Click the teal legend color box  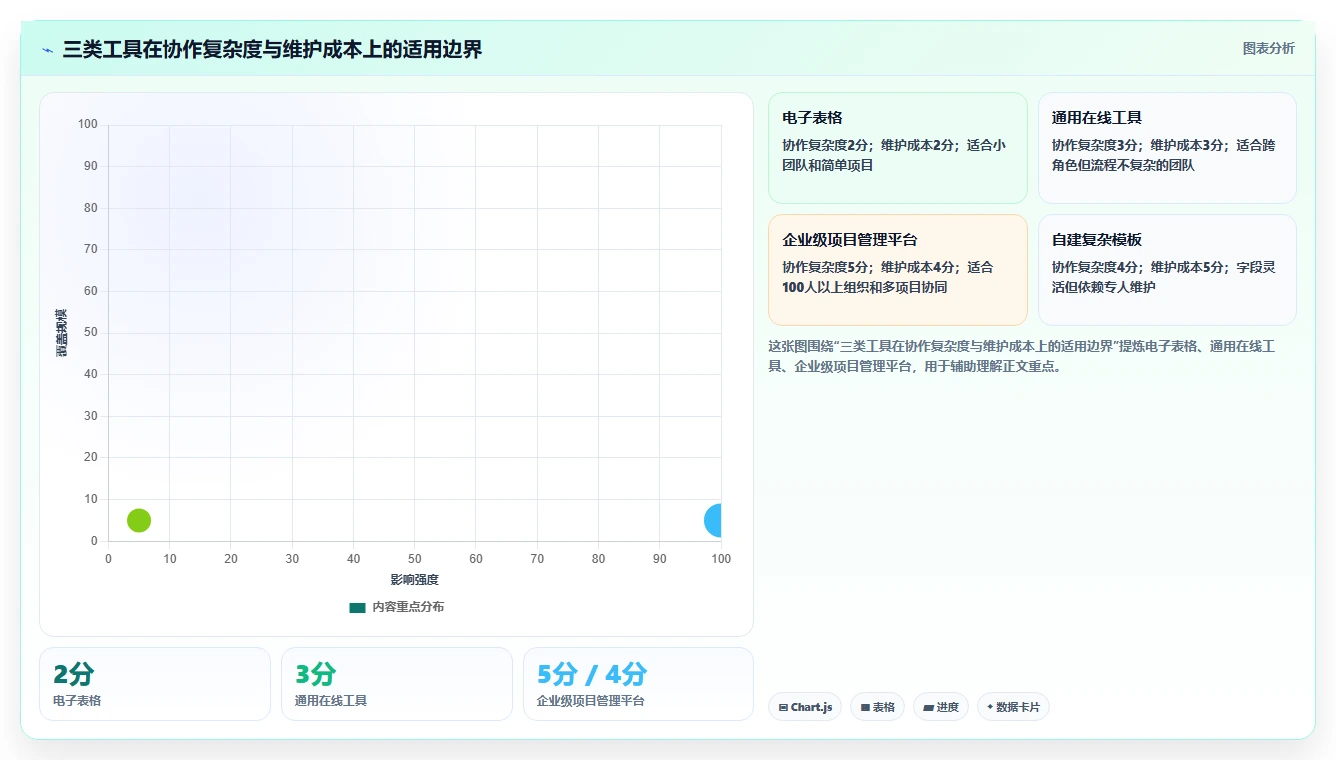(x=357, y=607)
